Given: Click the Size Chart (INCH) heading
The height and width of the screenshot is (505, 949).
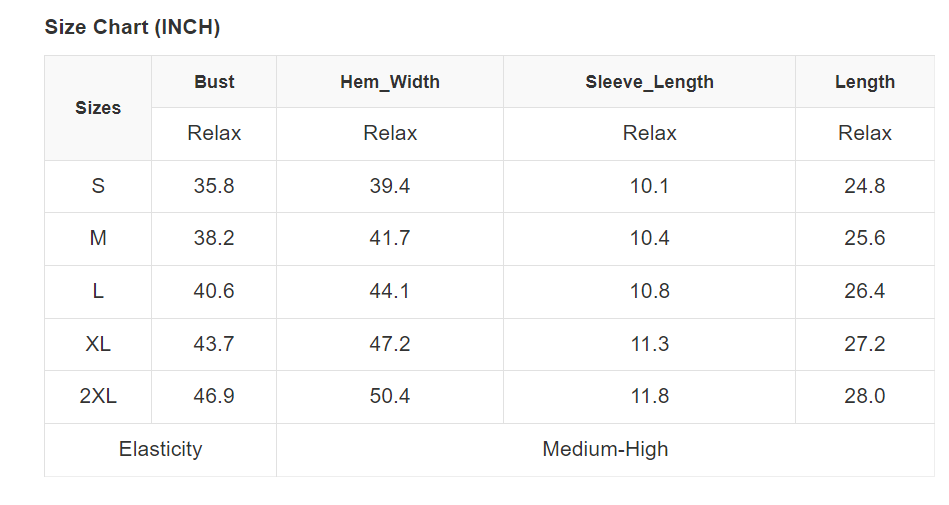Looking at the screenshot, I should (x=132, y=27).
